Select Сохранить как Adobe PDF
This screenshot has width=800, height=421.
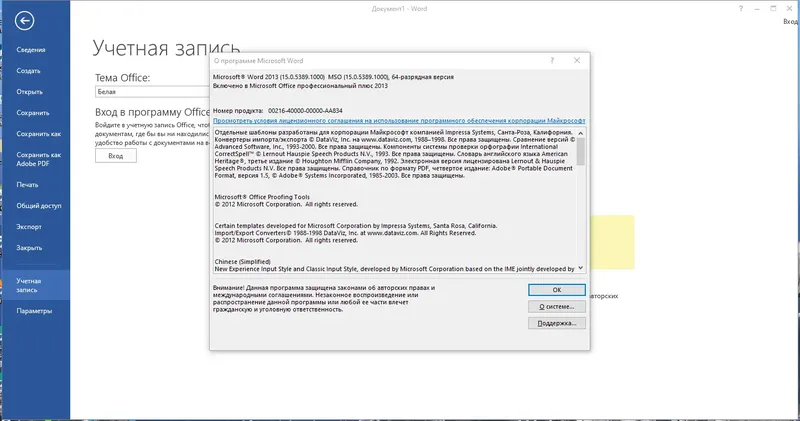coord(38,159)
